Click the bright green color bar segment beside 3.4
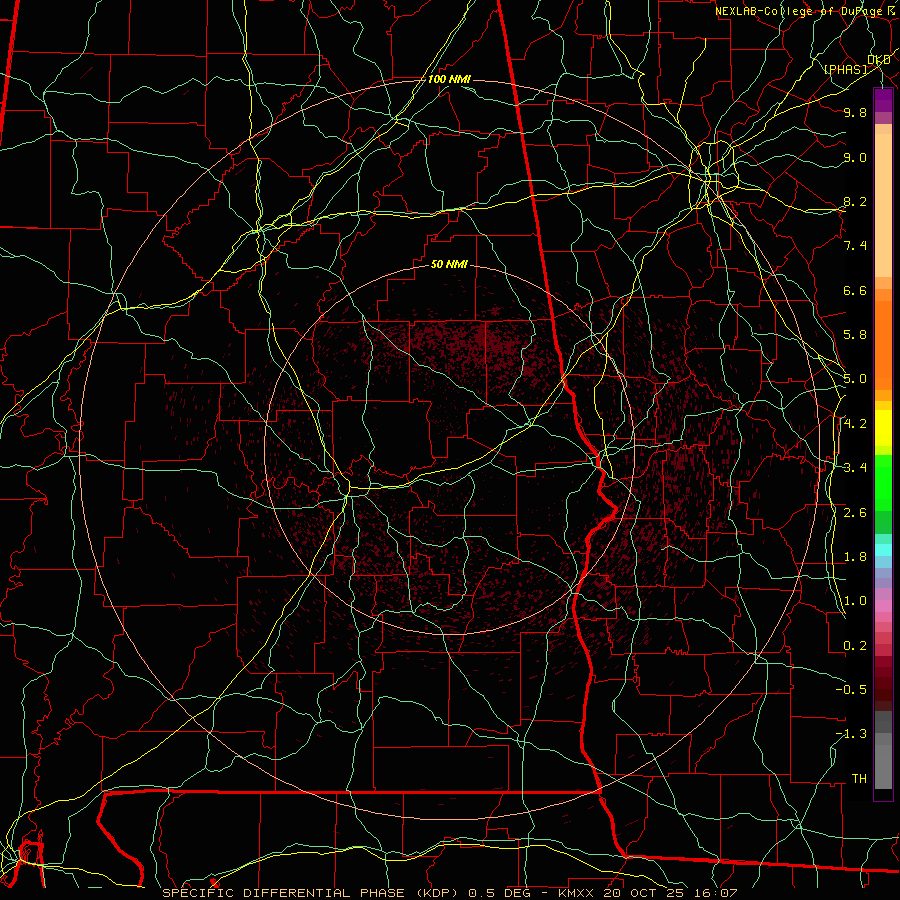 pyautogui.click(x=883, y=481)
